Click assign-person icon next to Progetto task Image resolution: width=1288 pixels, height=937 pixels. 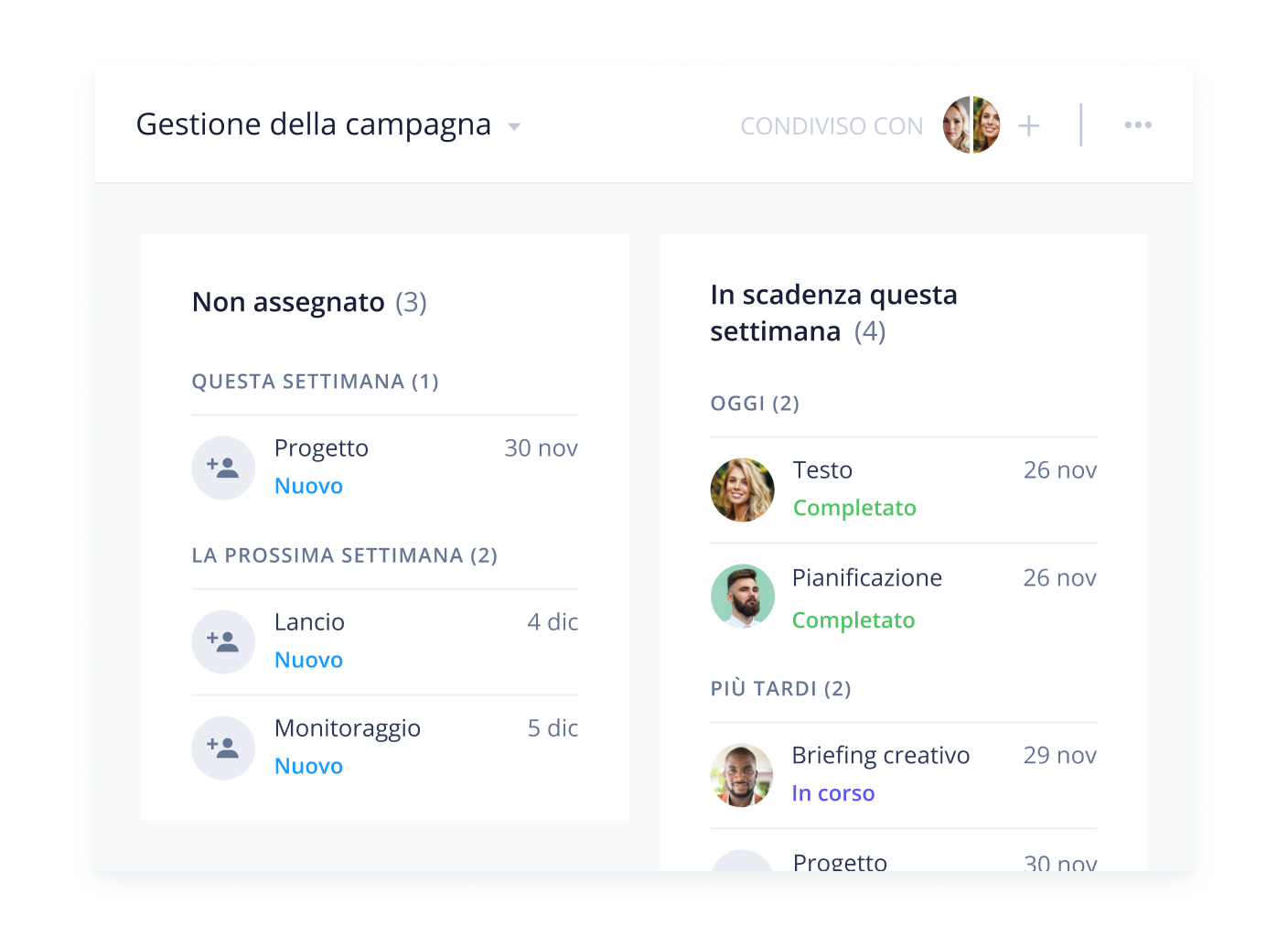[x=223, y=468]
